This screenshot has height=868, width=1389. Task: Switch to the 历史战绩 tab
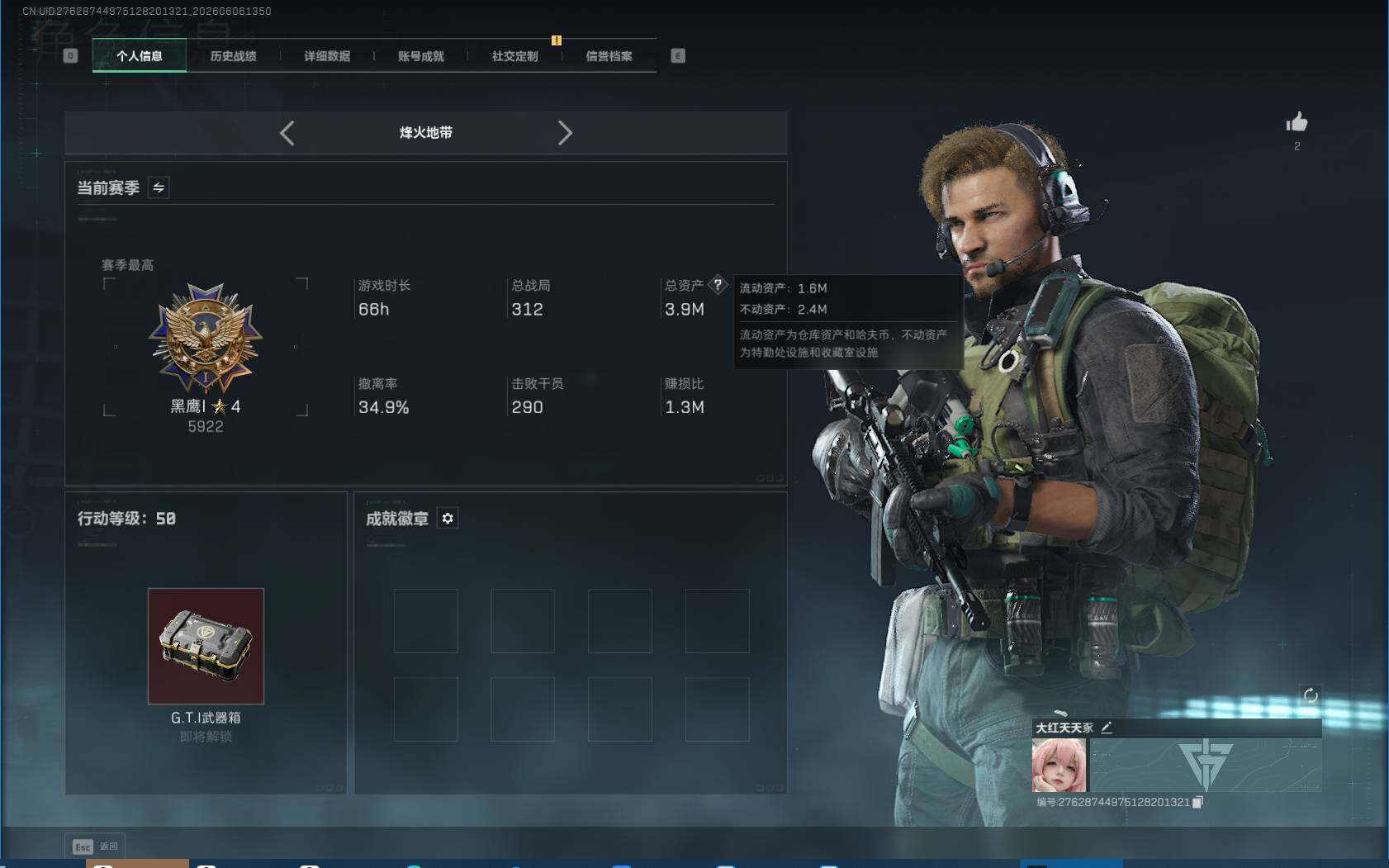tap(234, 55)
